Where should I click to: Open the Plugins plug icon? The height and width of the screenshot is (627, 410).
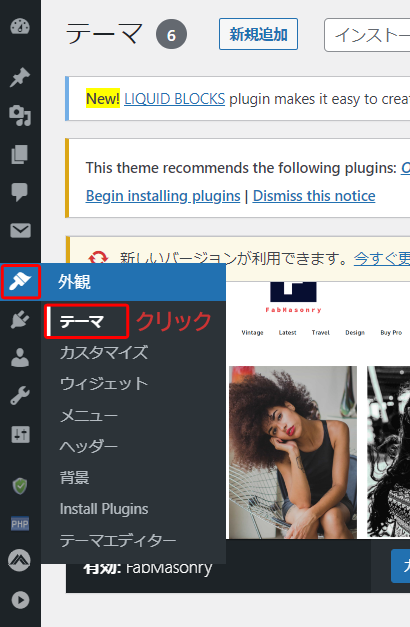tap(20, 319)
